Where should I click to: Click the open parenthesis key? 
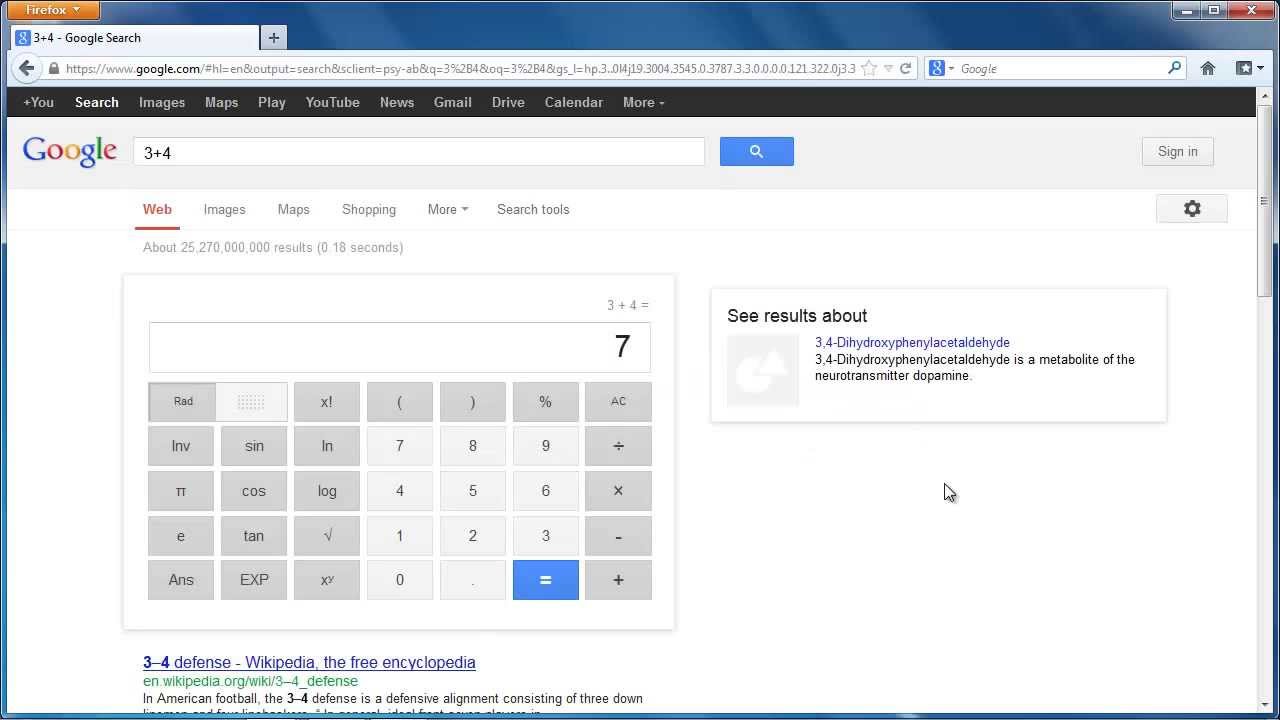(400, 402)
